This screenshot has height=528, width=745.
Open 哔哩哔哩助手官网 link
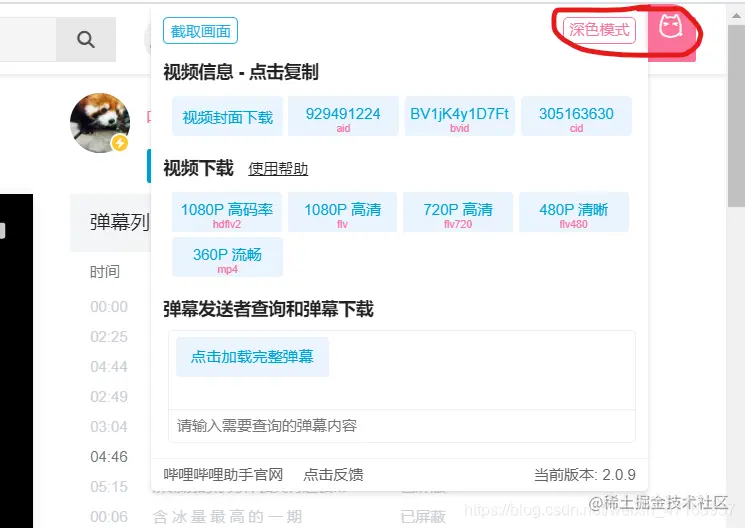click(223, 474)
